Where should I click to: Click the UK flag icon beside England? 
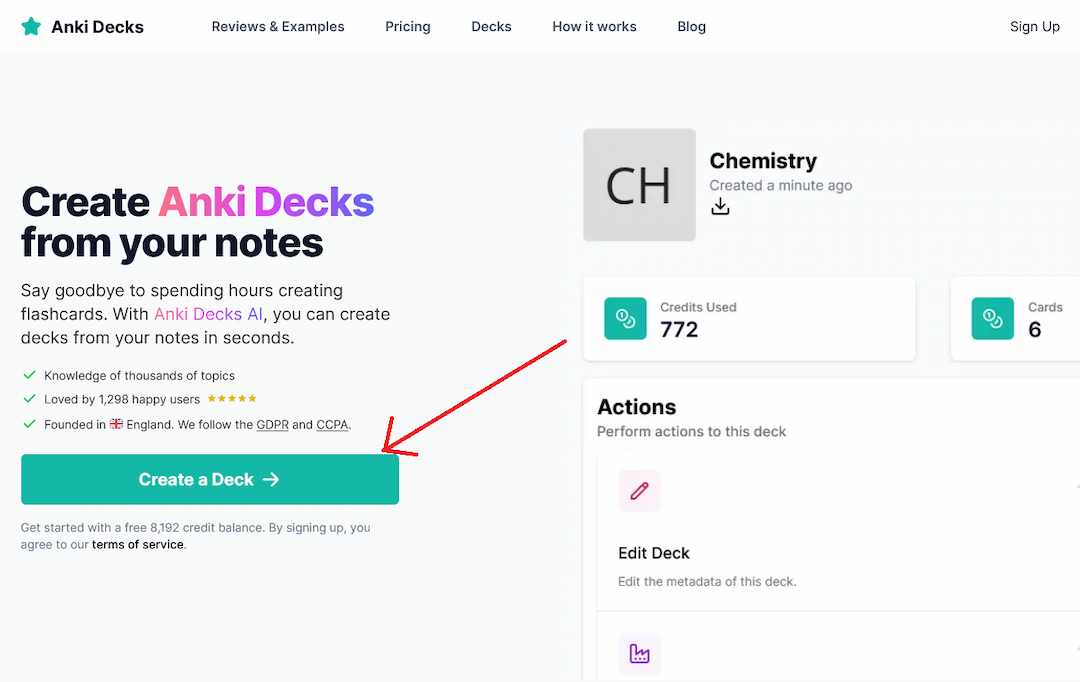[x=116, y=424]
